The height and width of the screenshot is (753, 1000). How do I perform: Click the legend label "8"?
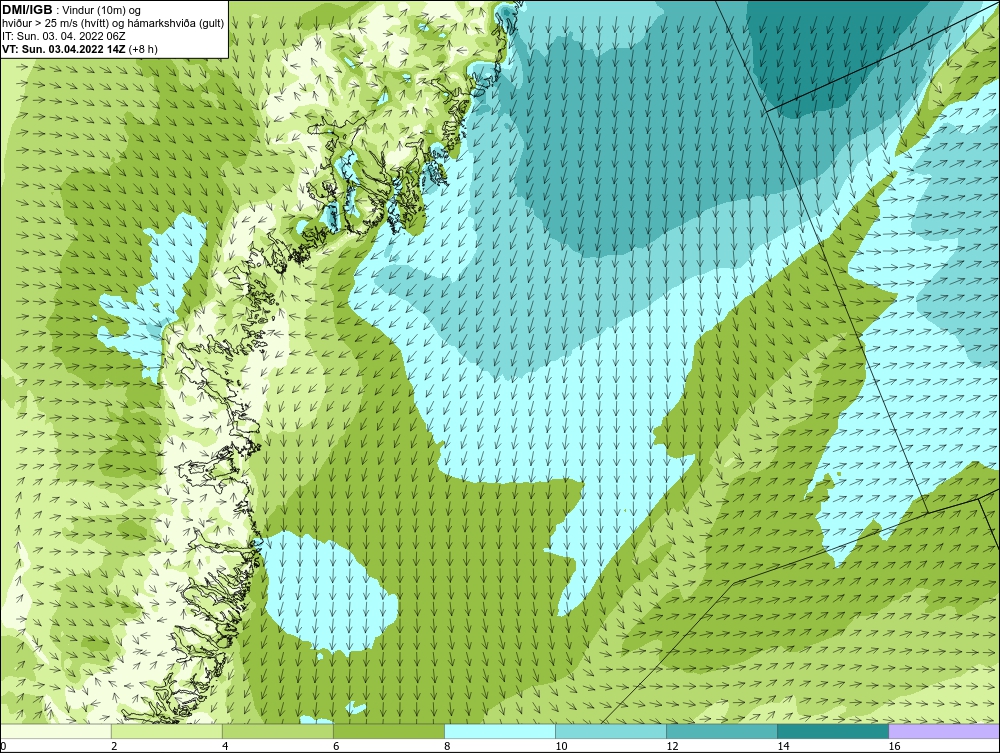446,747
